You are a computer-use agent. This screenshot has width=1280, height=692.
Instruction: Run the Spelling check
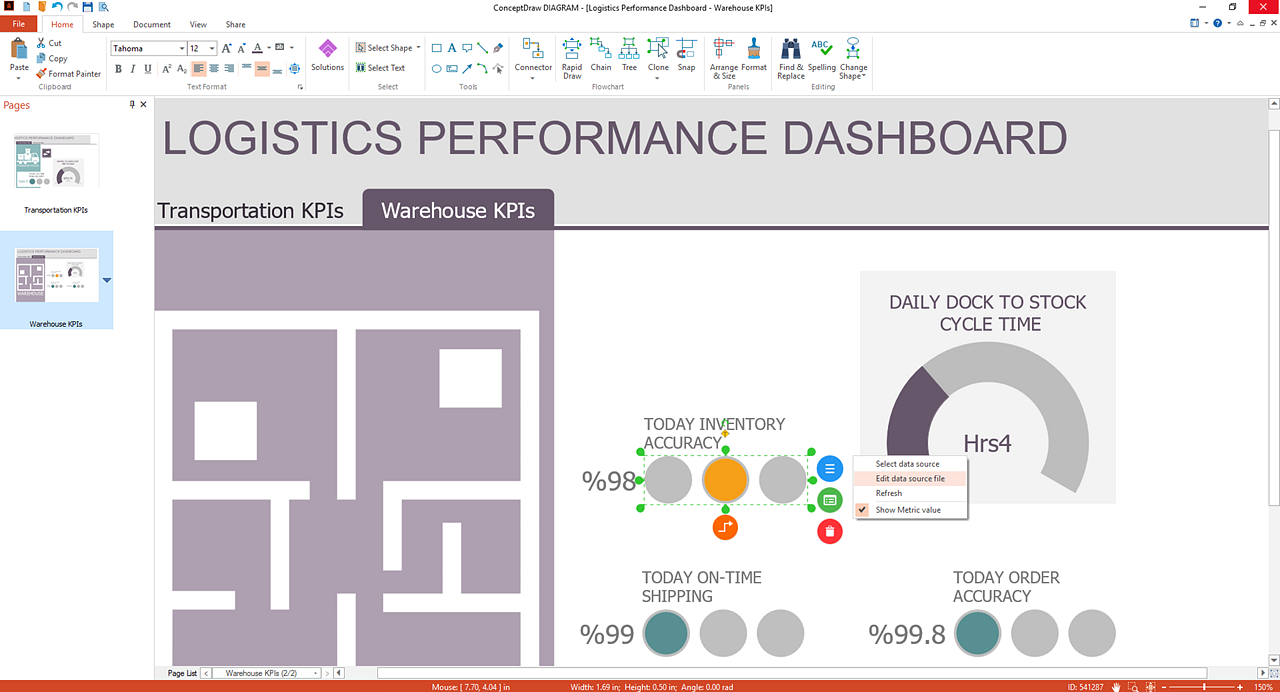coord(822,55)
